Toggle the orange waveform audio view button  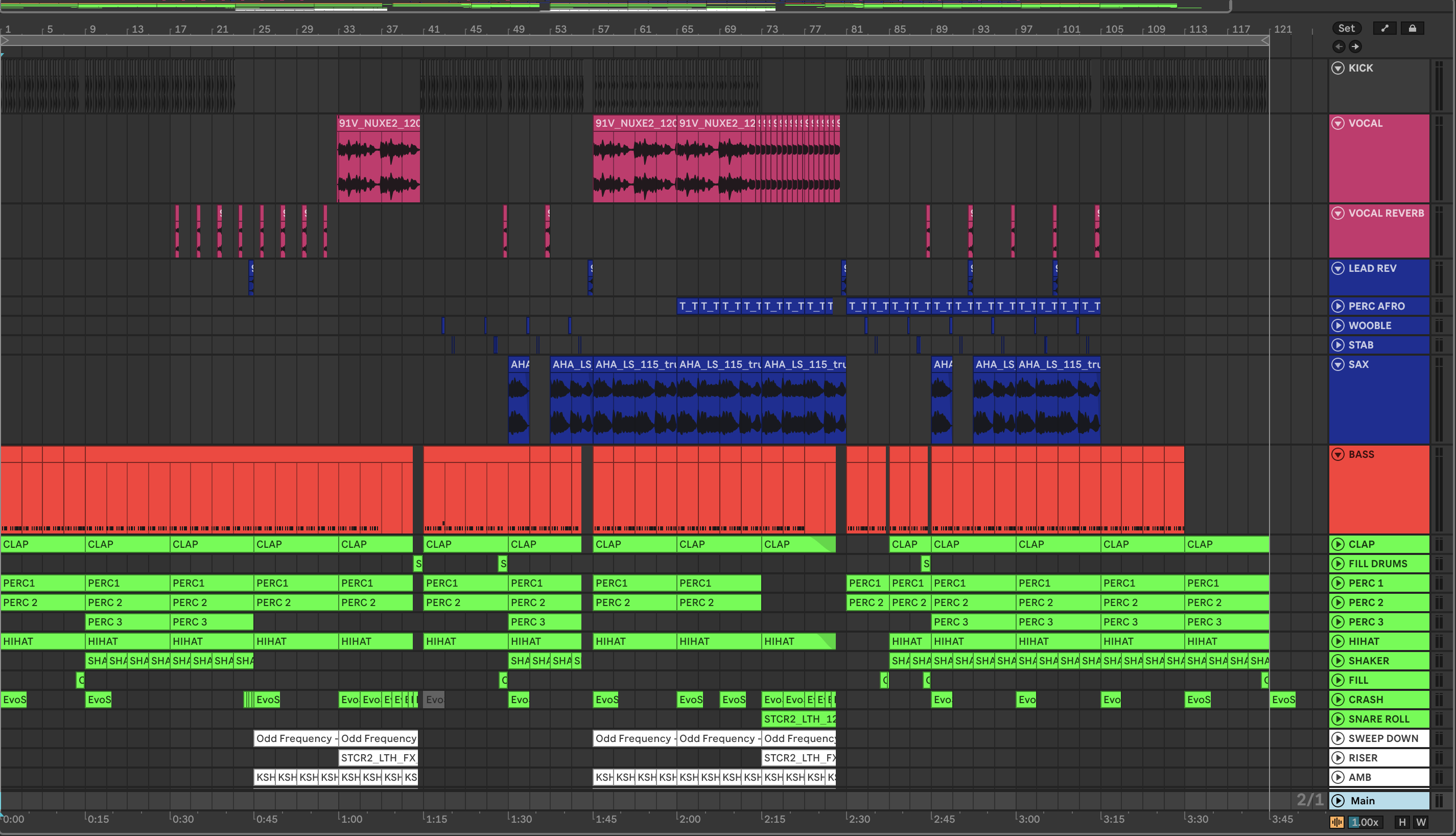1336,822
